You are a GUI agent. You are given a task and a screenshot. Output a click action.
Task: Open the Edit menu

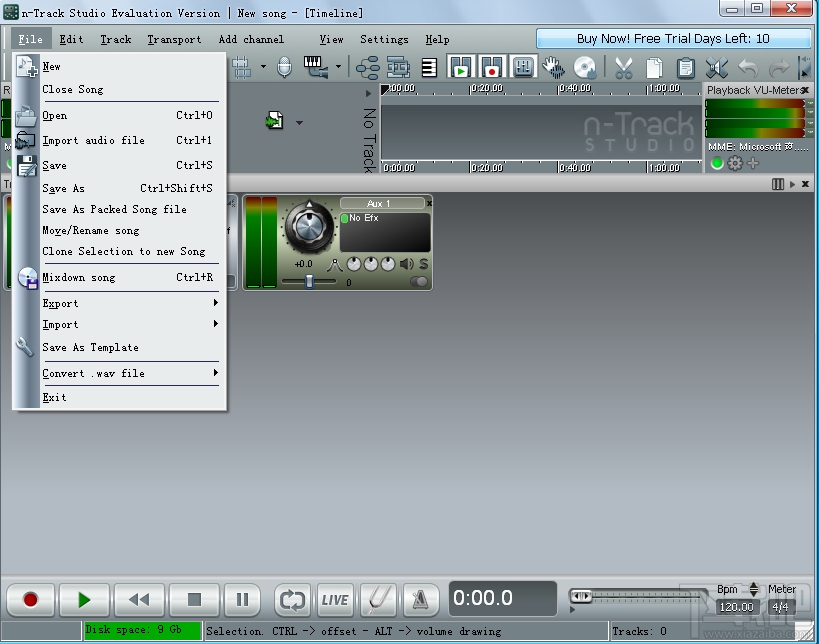point(71,39)
